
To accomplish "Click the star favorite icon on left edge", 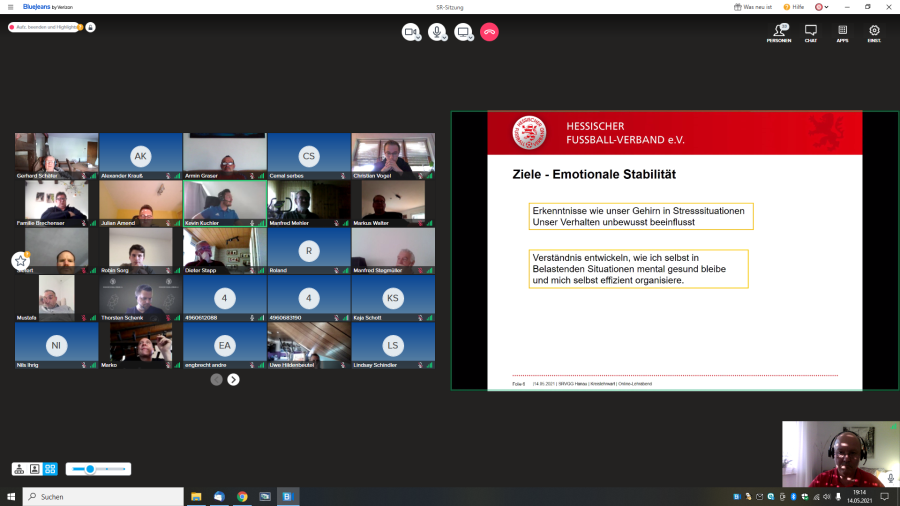I will point(20,261).
